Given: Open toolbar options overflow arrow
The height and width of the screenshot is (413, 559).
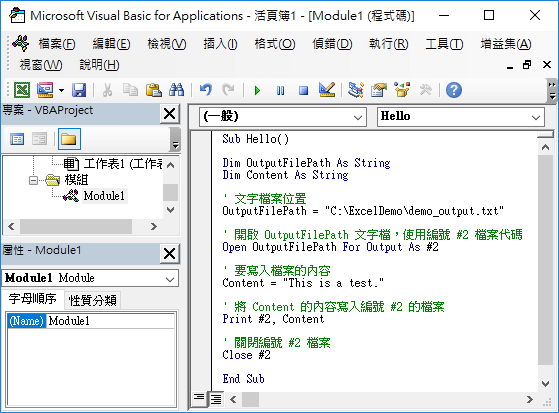Looking at the screenshot, I should click(x=552, y=90).
